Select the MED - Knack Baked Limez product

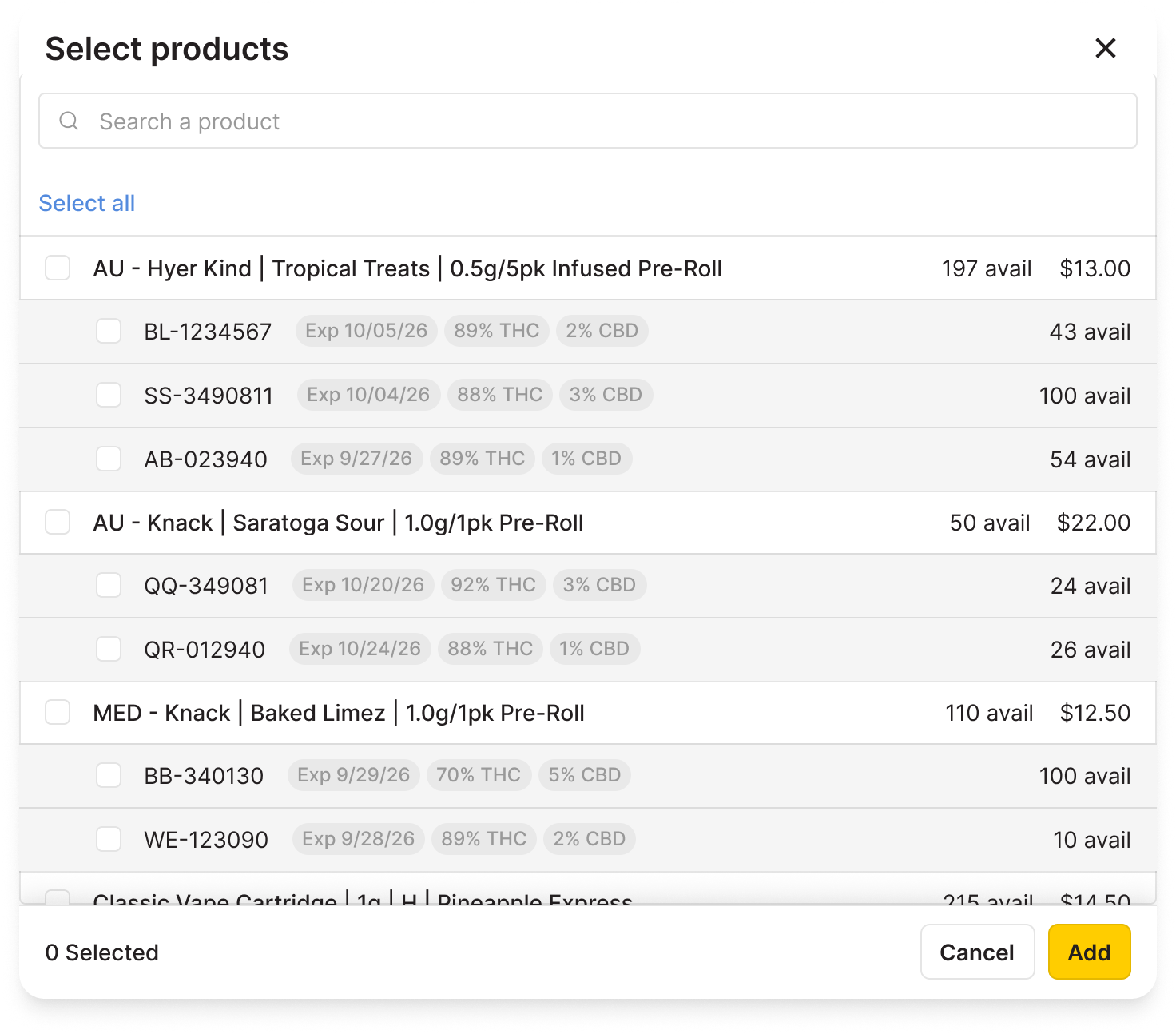pyautogui.click(x=57, y=712)
